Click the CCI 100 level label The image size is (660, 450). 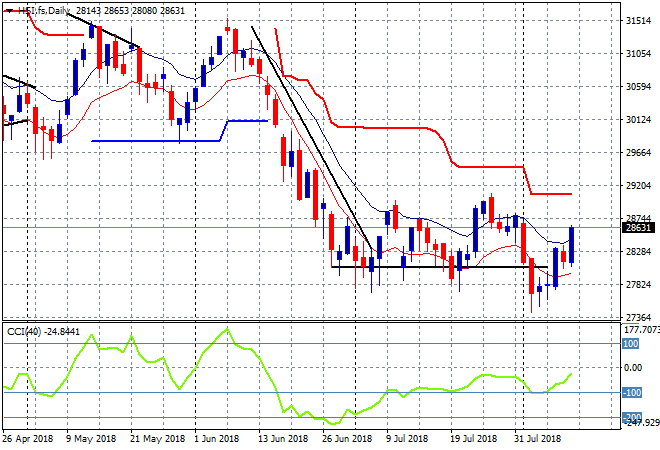[631, 344]
